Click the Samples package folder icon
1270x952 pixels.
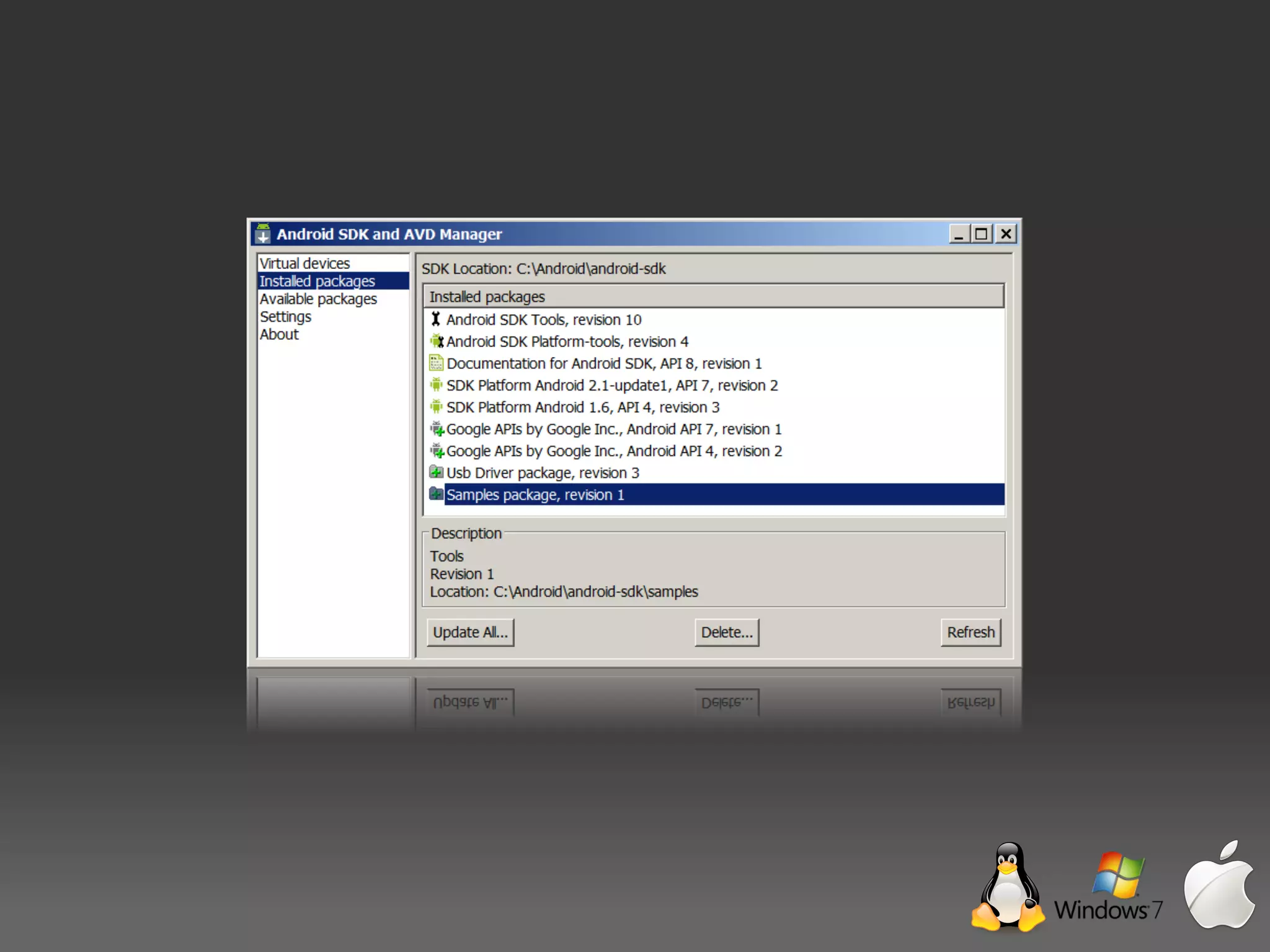[436, 494]
